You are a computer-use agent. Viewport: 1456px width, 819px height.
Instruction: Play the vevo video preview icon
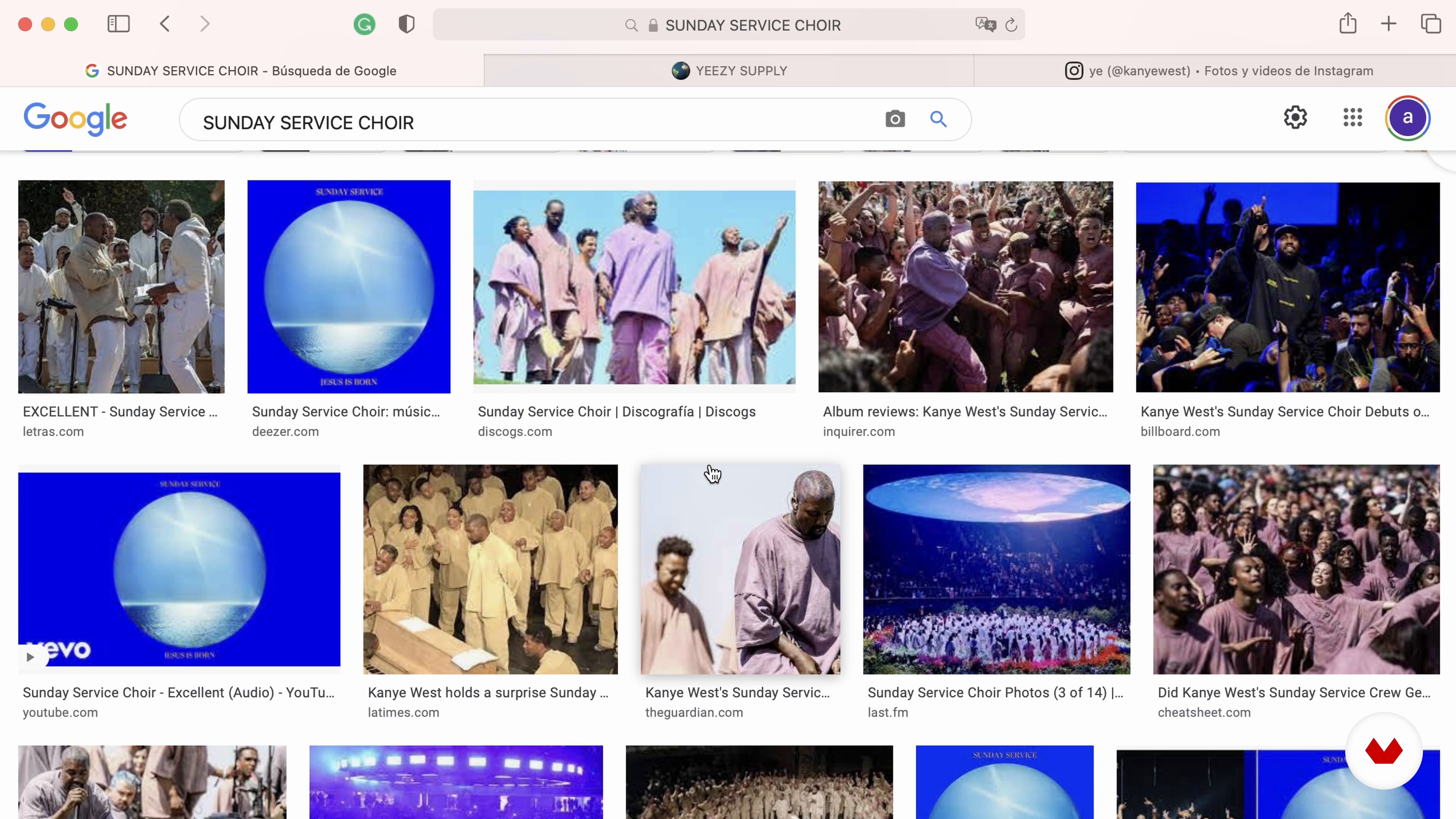(x=30, y=657)
